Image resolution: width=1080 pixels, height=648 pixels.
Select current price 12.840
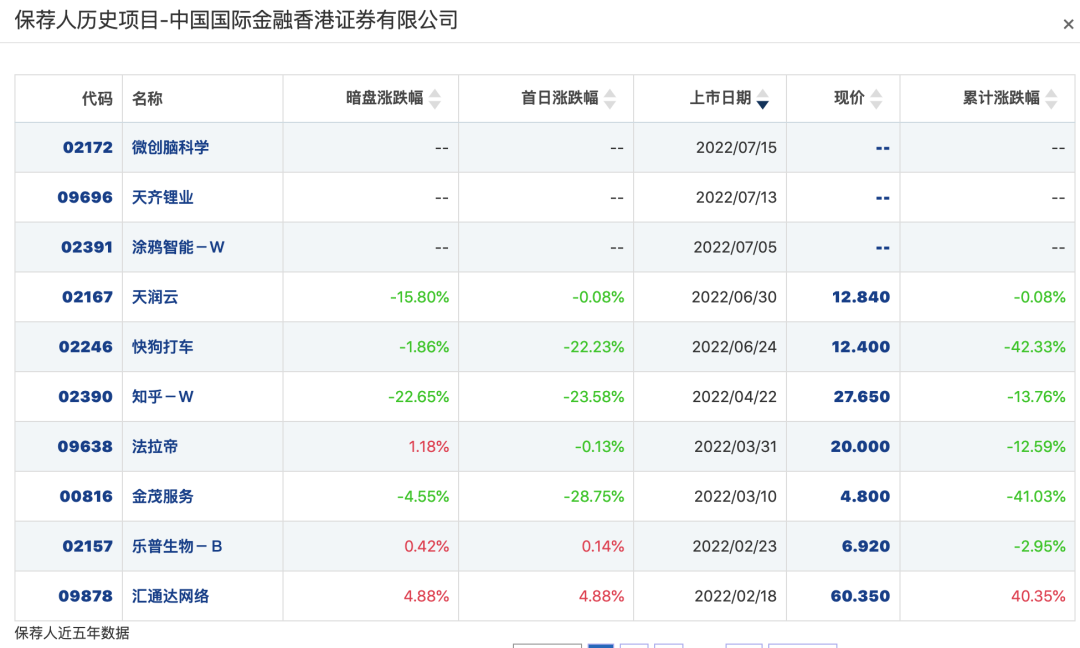click(861, 297)
